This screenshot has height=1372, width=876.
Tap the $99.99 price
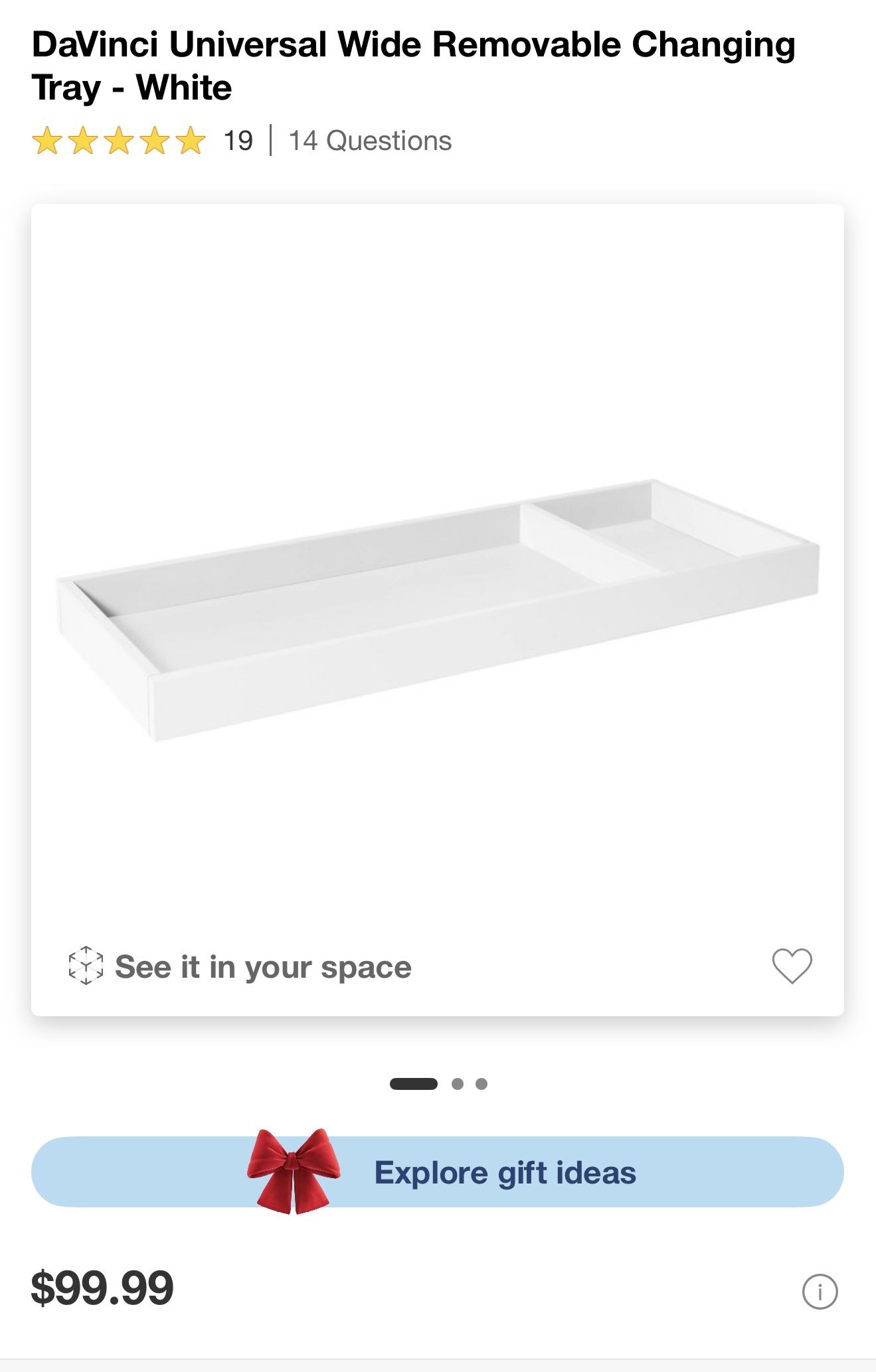(102, 1288)
